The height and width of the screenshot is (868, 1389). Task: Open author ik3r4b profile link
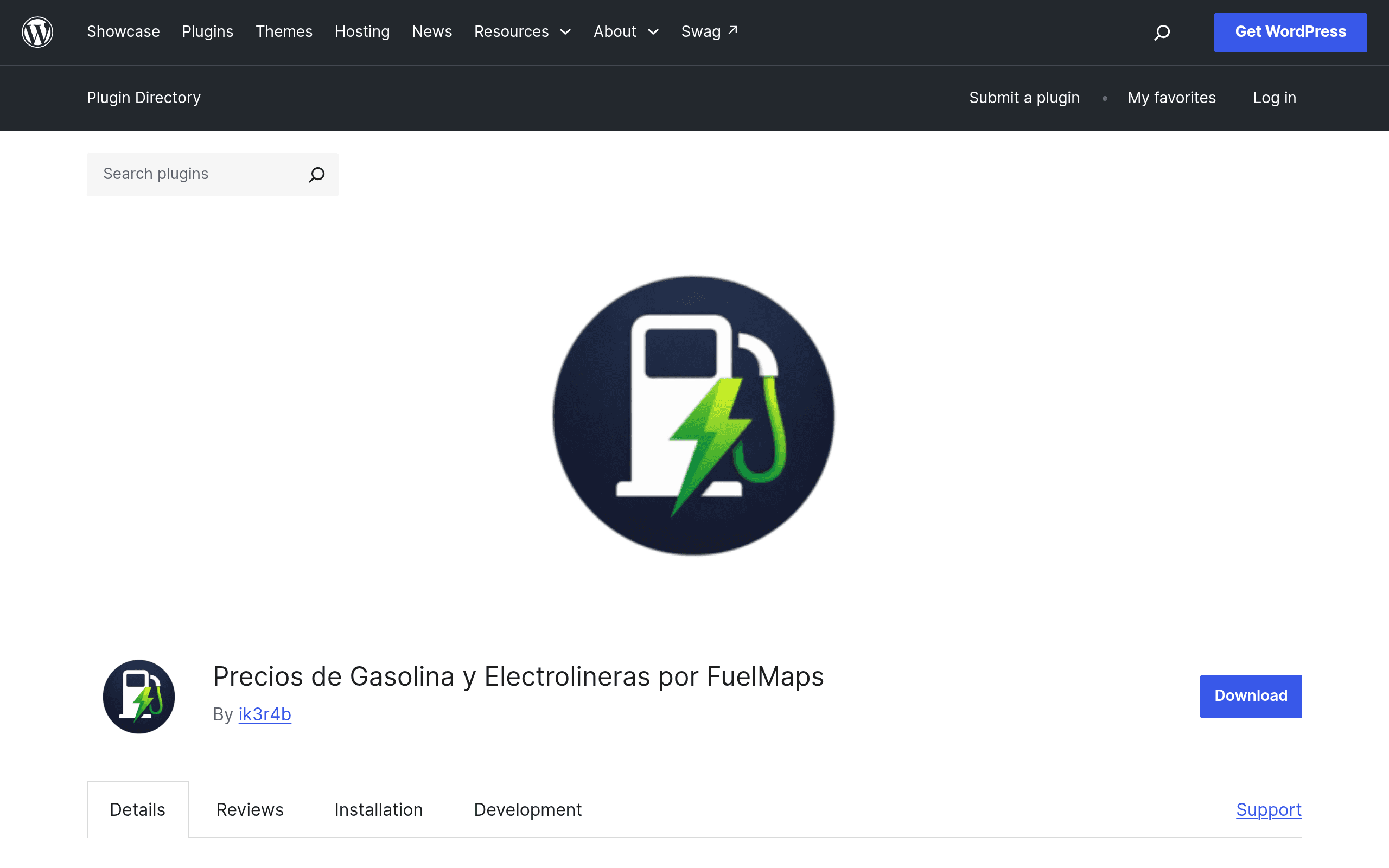tap(265, 714)
